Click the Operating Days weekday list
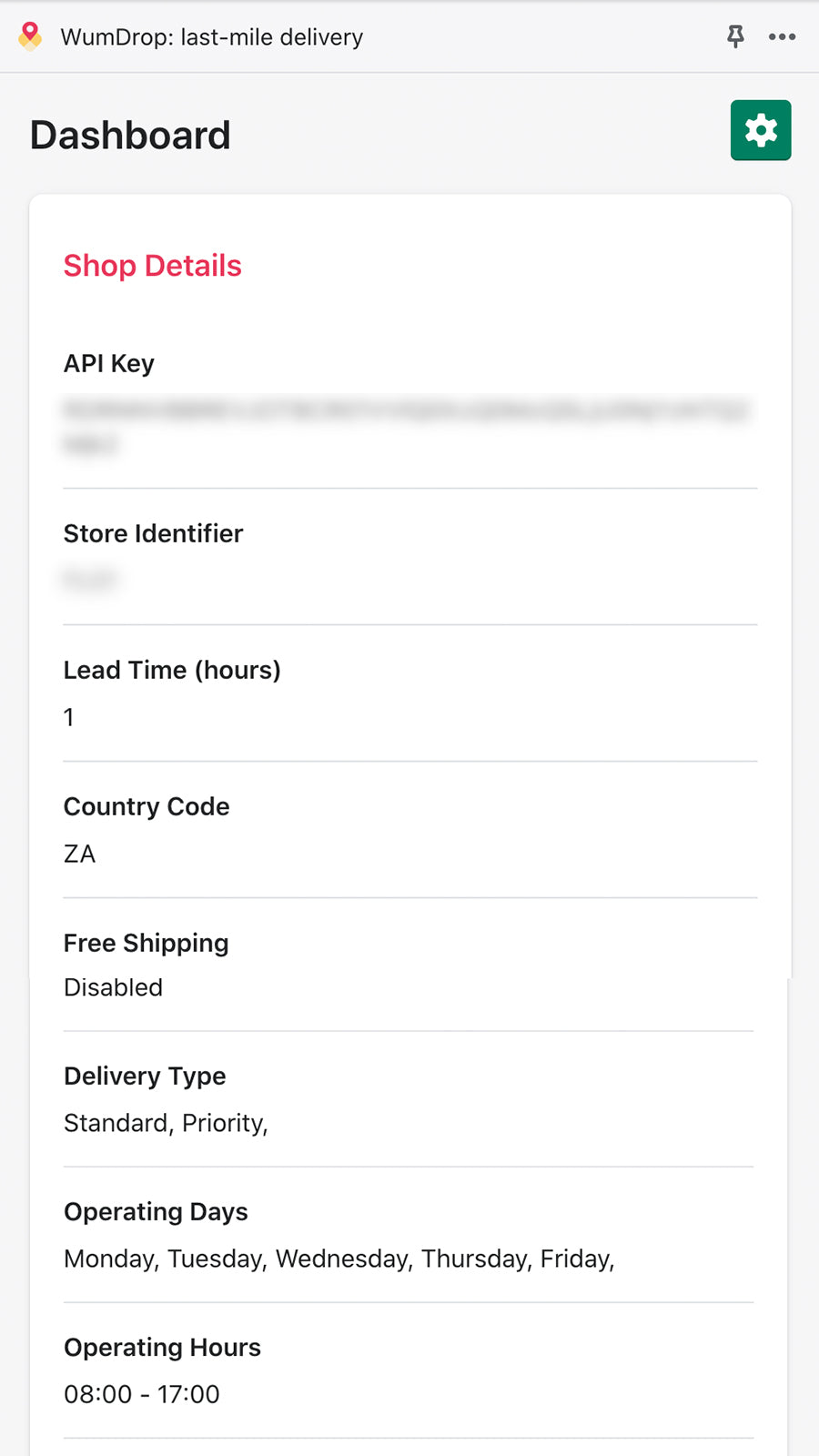Image resolution: width=819 pixels, height=1456 pixels. tap(339, 1259)
